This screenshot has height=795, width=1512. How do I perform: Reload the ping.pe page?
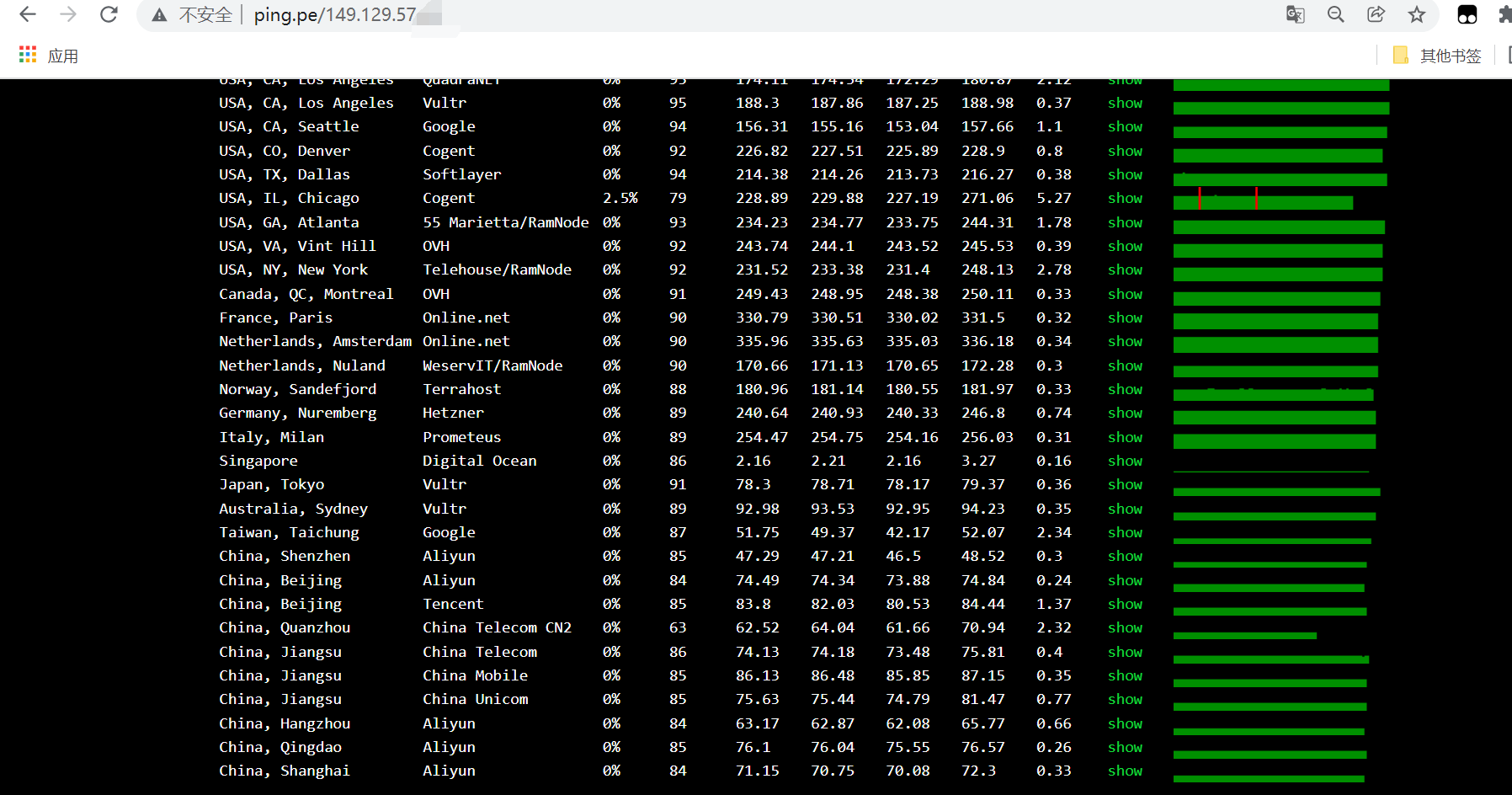[109, 14]
